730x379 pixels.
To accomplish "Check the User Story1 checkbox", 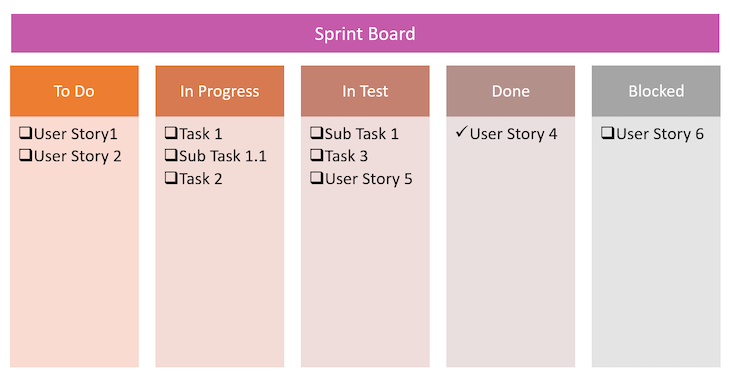I will point(26,133).
